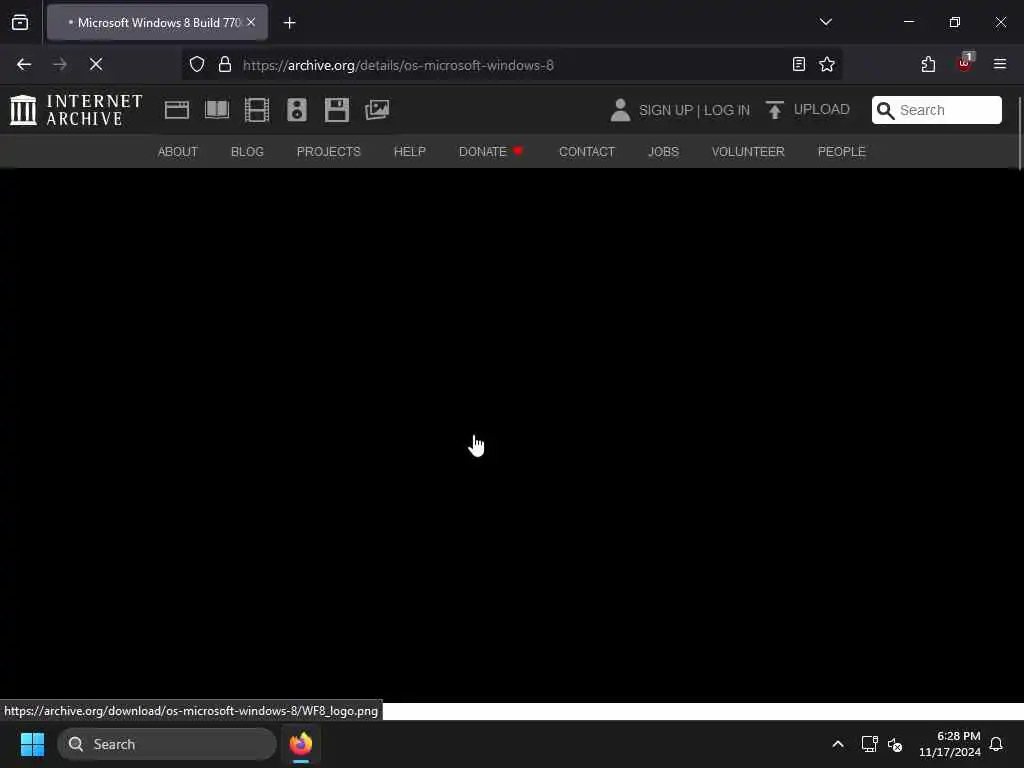Open the PEOPLE menu item
1024x768 pixels.
[x=841, y=152]
